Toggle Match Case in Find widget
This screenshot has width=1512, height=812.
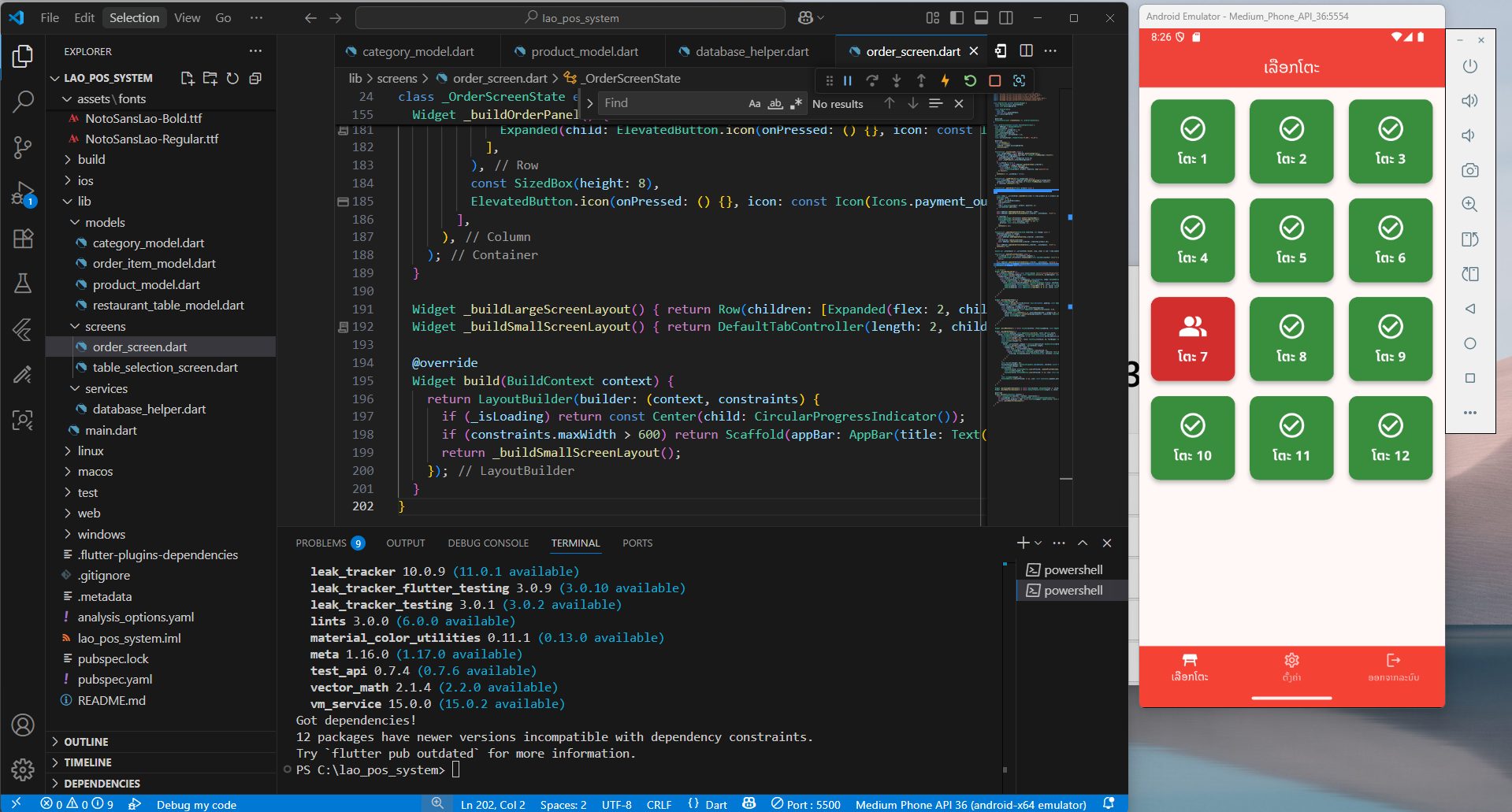754,103
